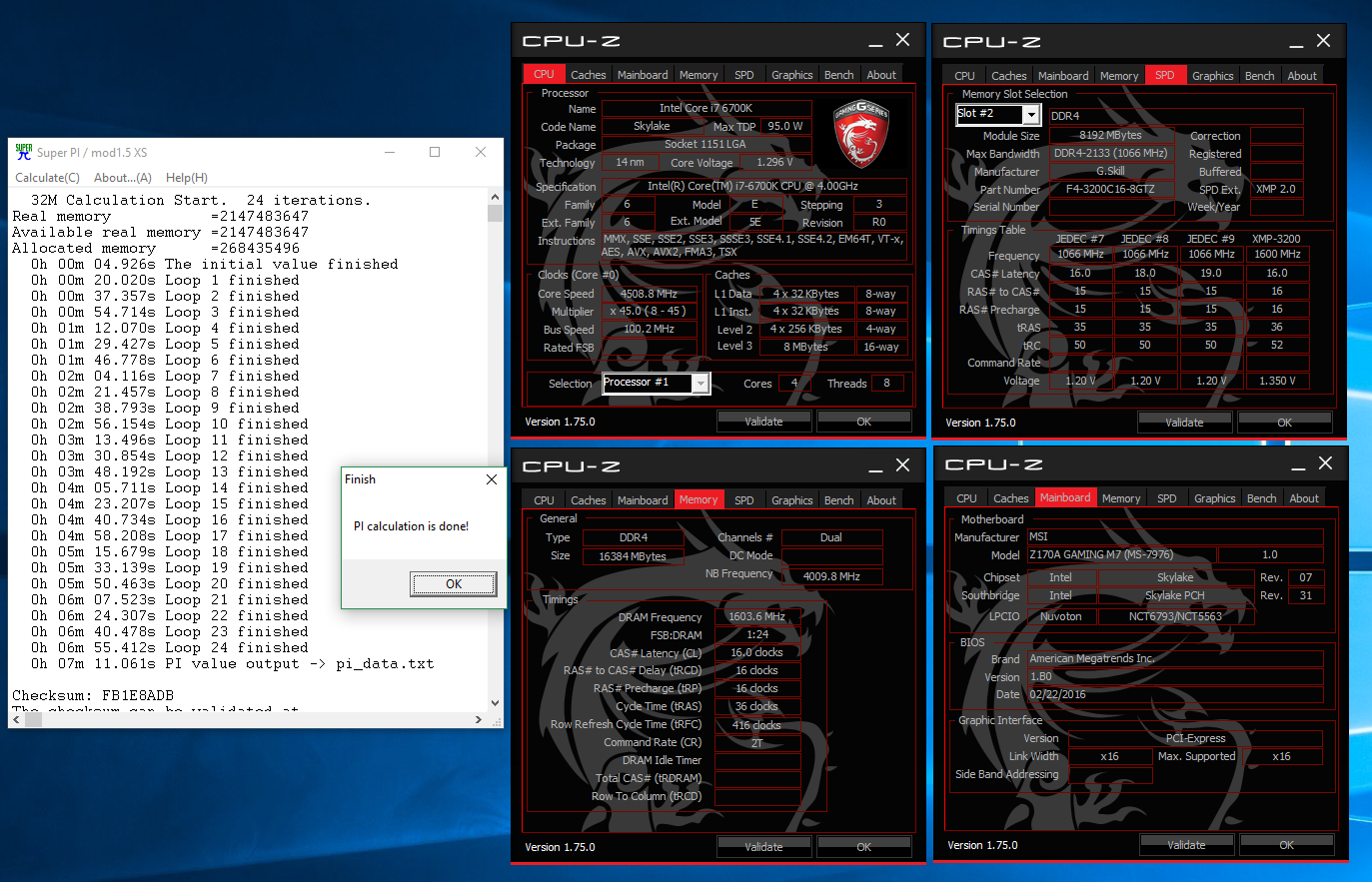The height and width of the screenshot is (882, 1372).
Task: Switch to Caches tab in CPU tab window
Action: [x=588, y=75]
